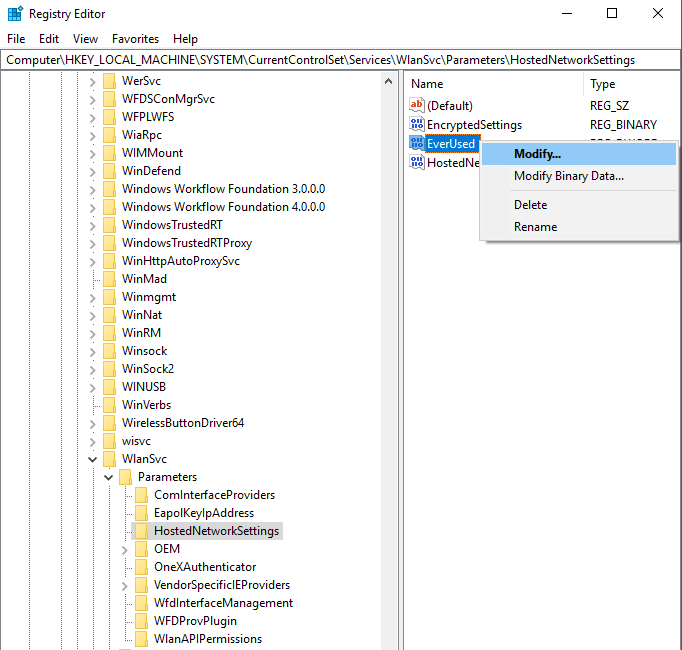Image resolution: width=682 pixels, height=650 pixels.
Task: Choose Modify... from the context menu
Action: coord(579,154)
